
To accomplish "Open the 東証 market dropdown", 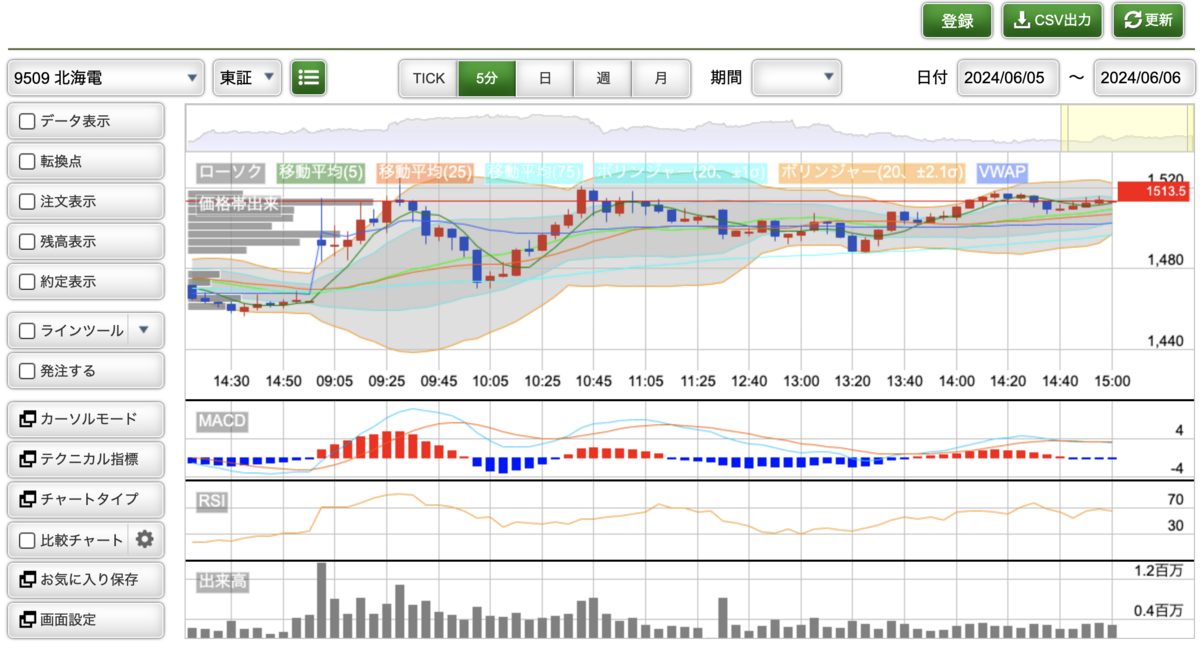I will tap(247, 78).
